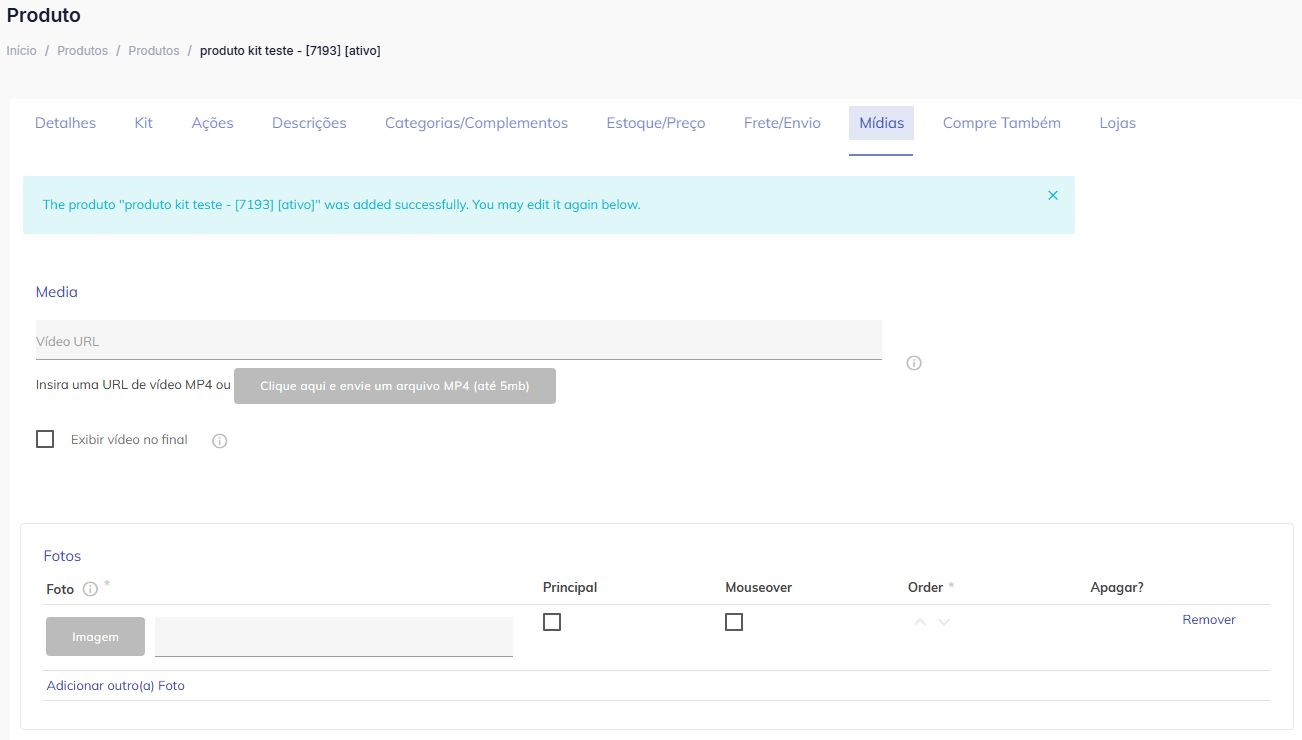Switch to the Detalhes tab
This screenshot has width=1302, height=740.
[x=65, y=123]
